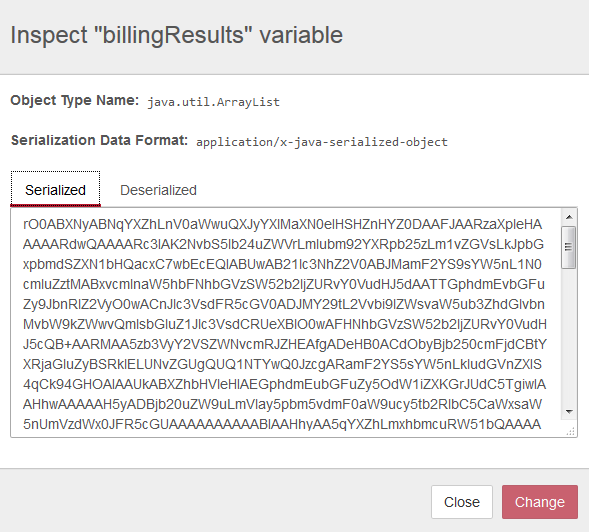This screenshot has height=532, width=589.
Task: Place cursor in line starting XRjaGluZy
Action: (x=282, y=364)
